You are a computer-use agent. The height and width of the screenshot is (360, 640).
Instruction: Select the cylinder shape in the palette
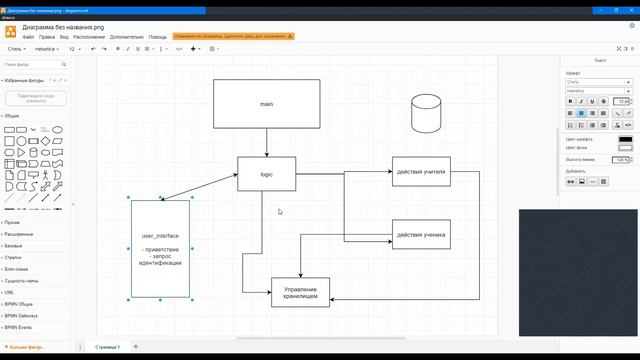click(33, 153)
